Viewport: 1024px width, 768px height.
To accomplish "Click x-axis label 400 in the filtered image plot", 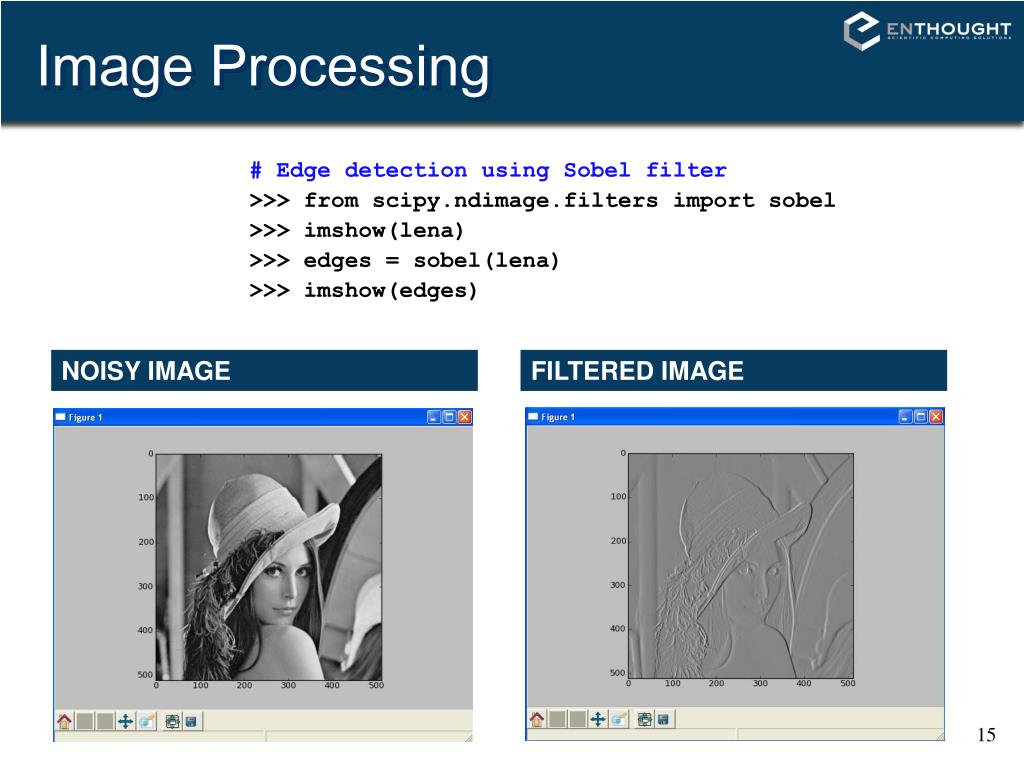I will click(x=804, y=683).
